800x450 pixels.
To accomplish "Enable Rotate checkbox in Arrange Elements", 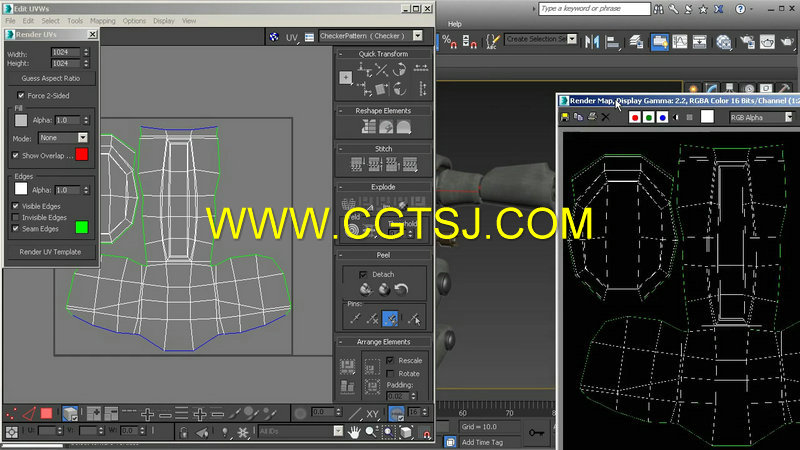I will [390, 373].
